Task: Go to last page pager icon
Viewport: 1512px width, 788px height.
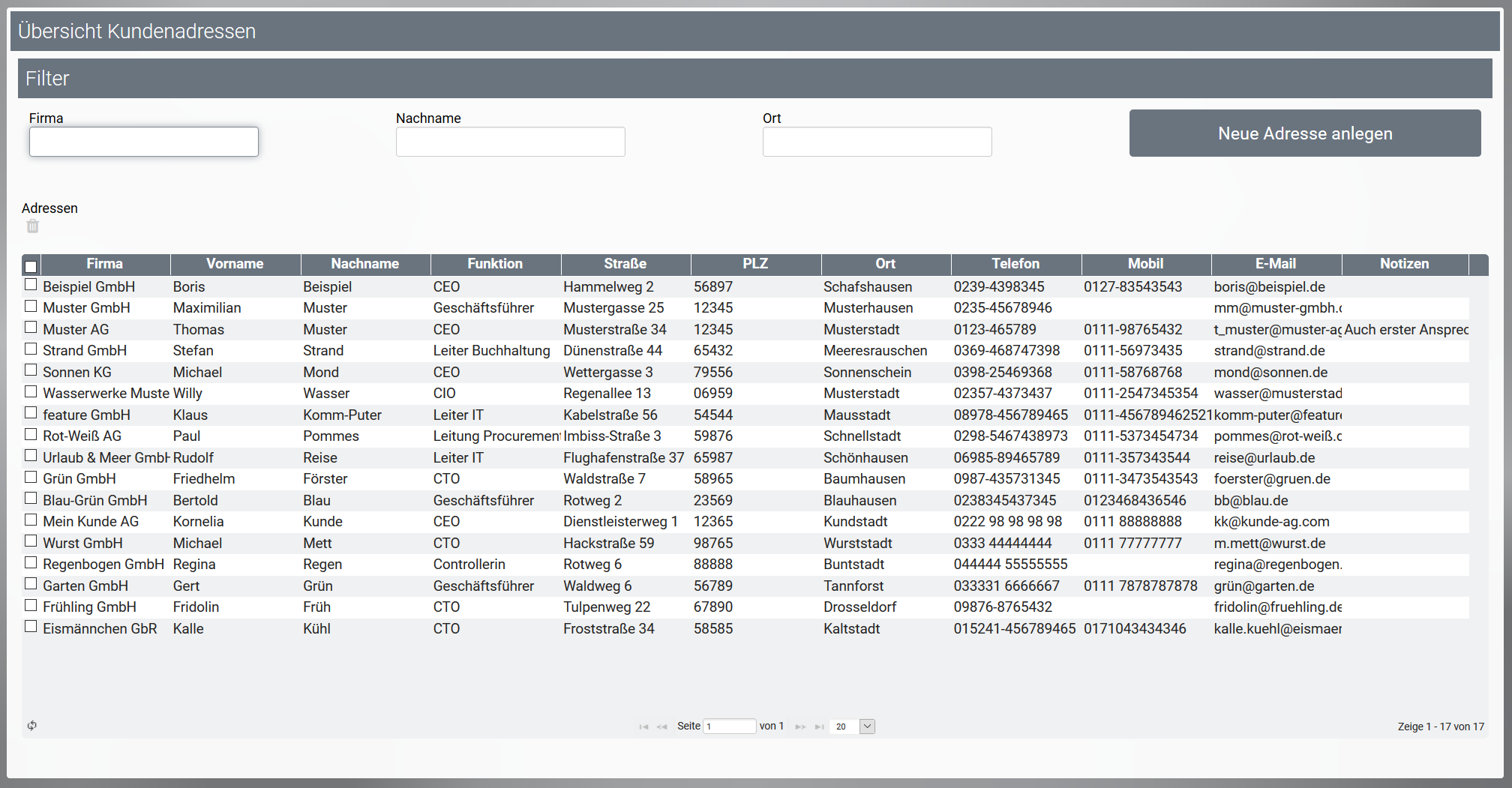Action: coord(819,727)
